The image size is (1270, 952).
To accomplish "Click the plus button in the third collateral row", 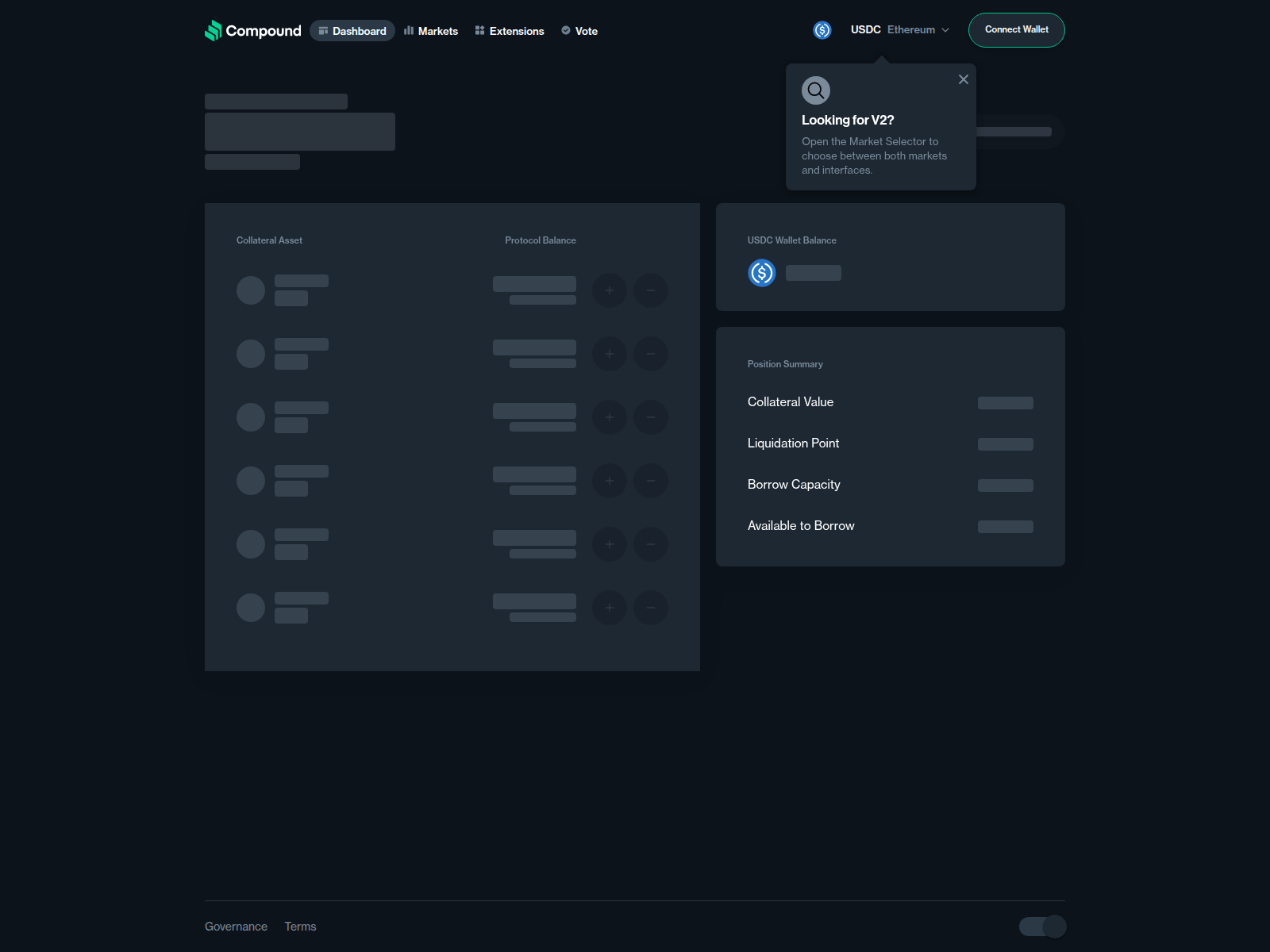I will pyautogui.click(x=610, y=417).
